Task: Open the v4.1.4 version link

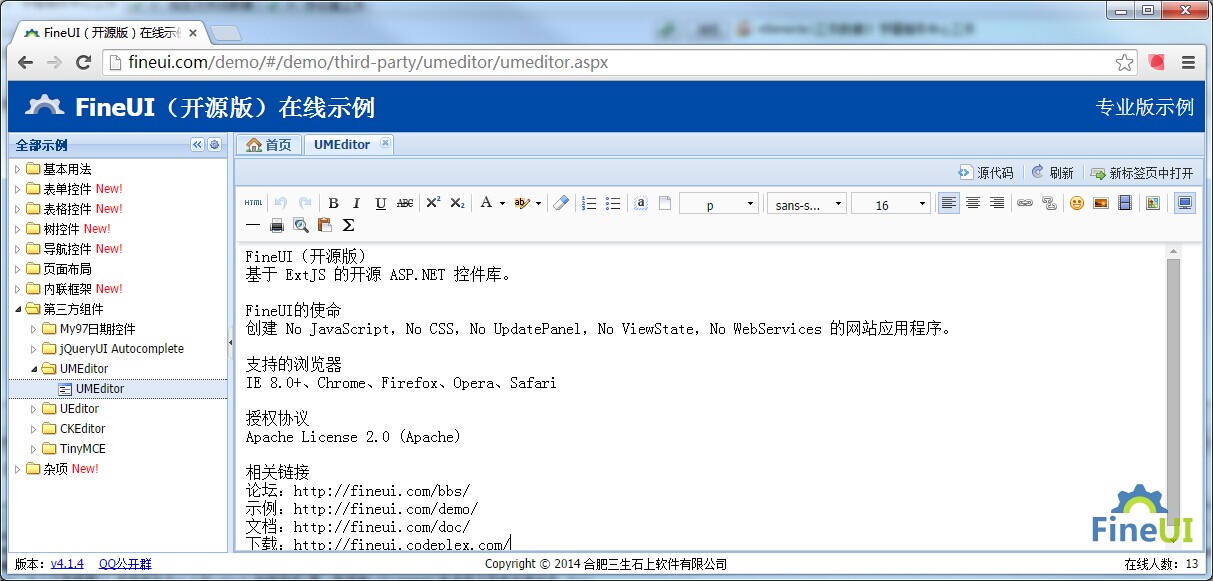Action: click(x=67, y=564)
